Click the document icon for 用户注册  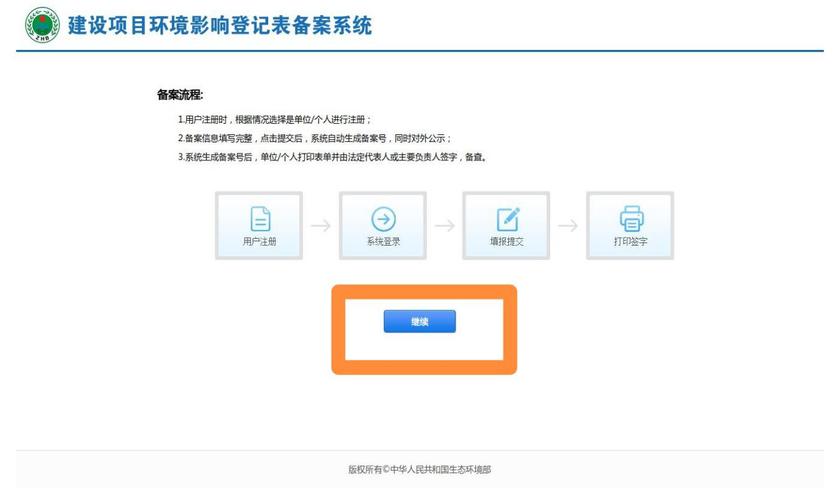[x=260, y=219]
